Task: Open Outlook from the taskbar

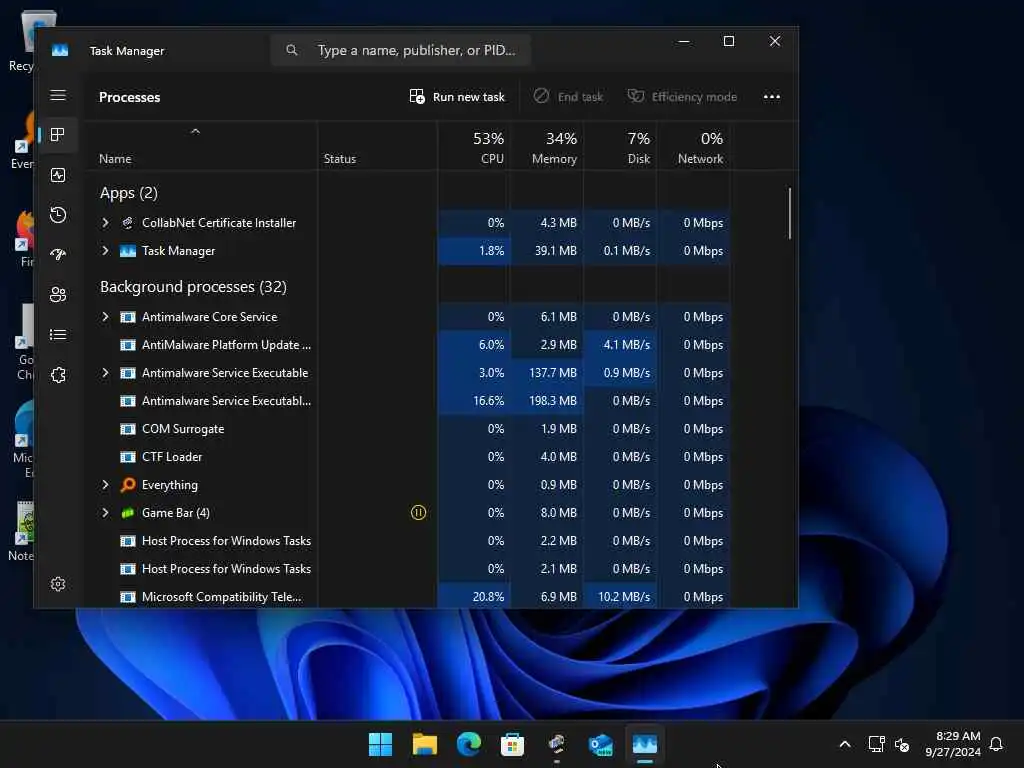Action: pyautogui.click(x=601, y=744)
